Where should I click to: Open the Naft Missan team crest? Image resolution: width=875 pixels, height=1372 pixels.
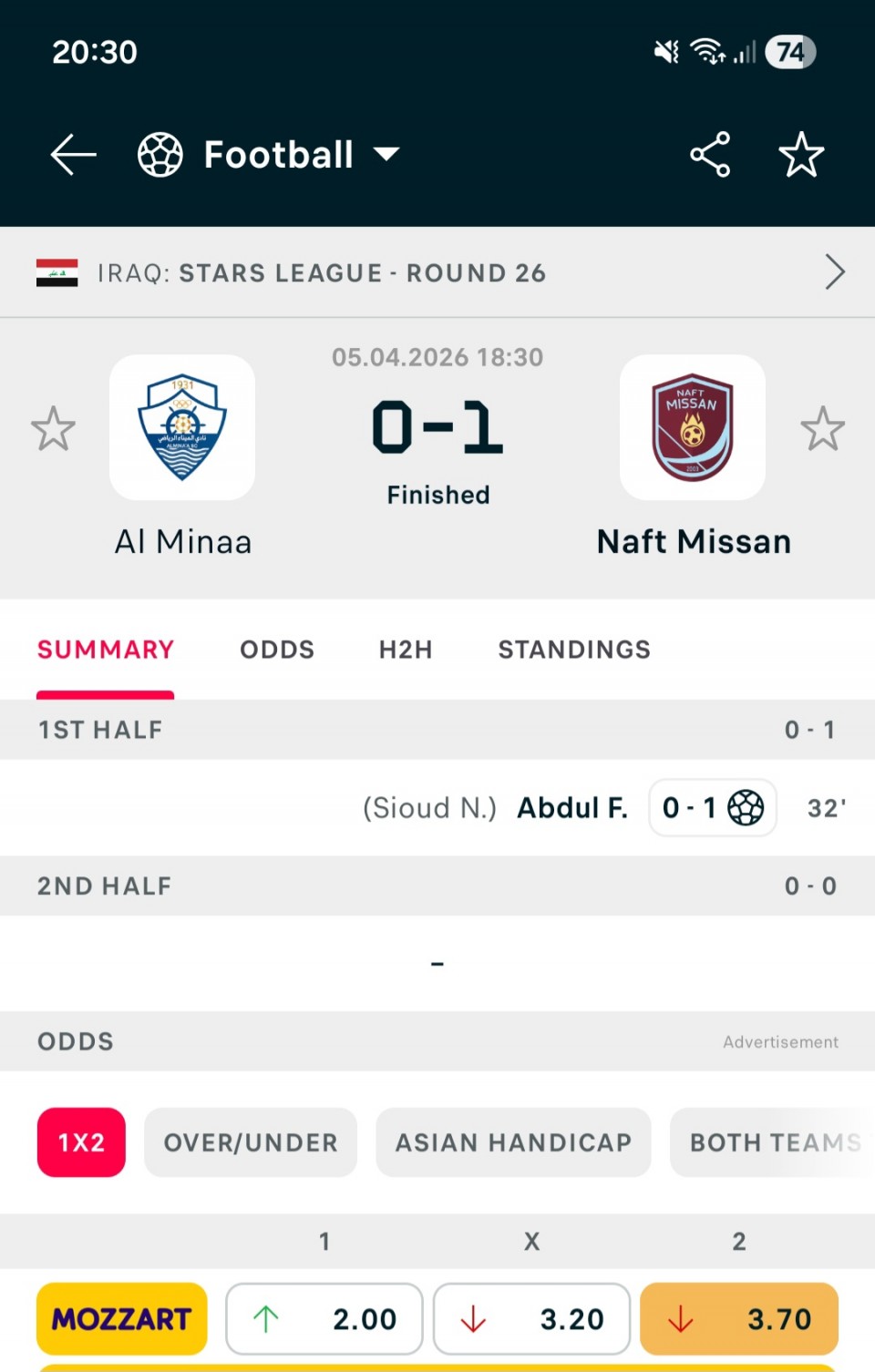point(693,427)
